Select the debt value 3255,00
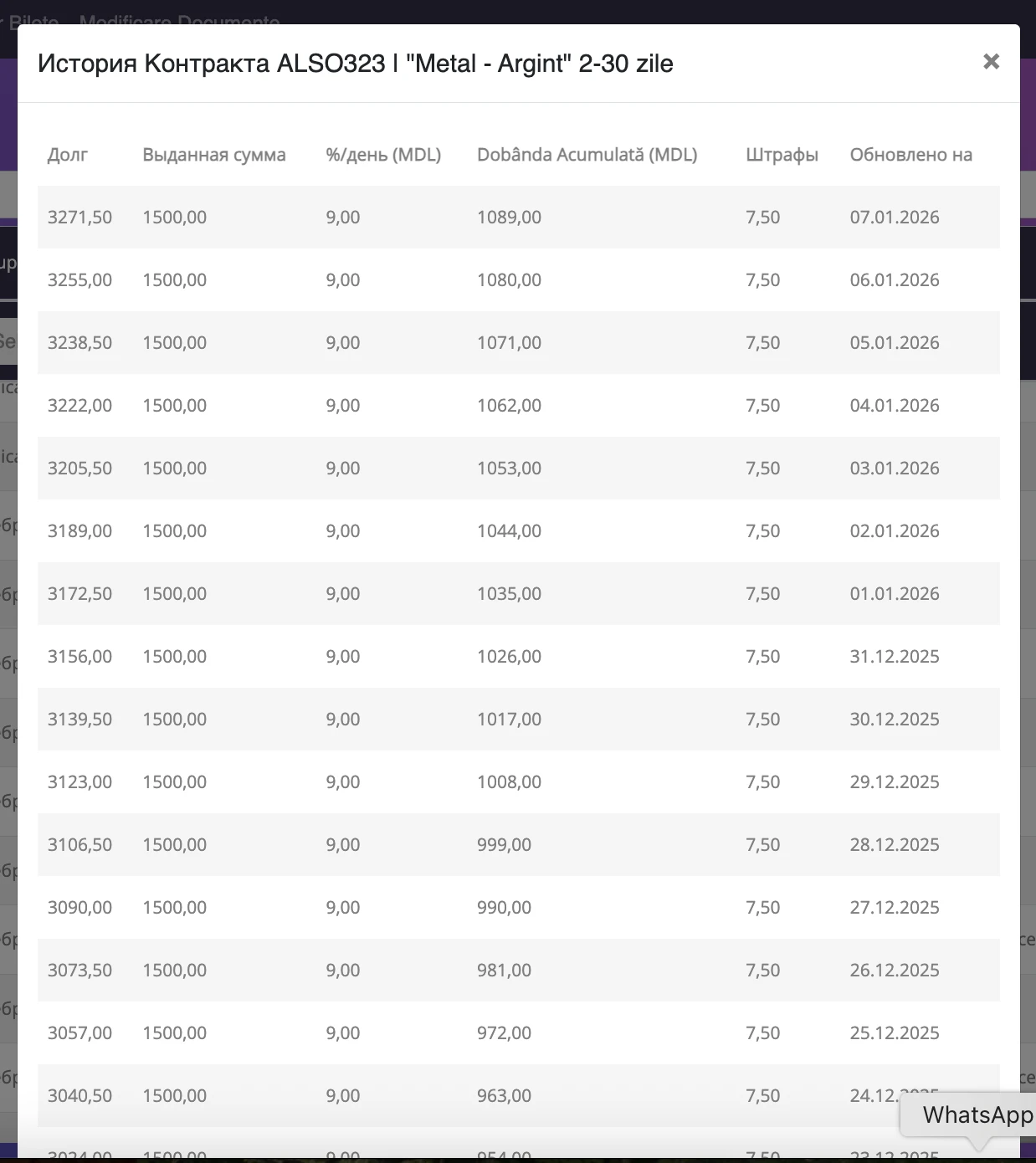Image resolution: width=1036 pixels, height=1163 pixels. coord(79,280)
